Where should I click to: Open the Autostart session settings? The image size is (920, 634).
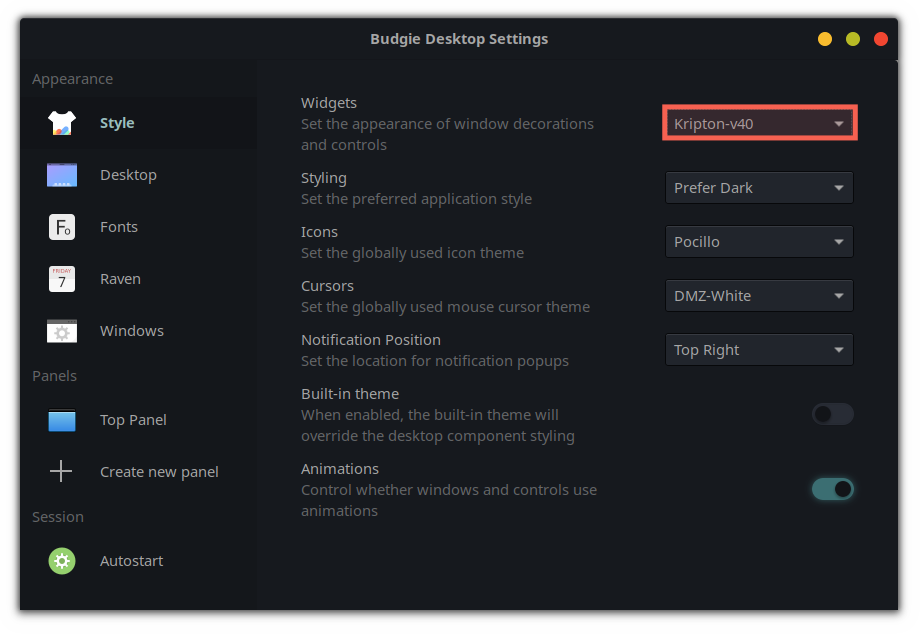coord(131,561)
